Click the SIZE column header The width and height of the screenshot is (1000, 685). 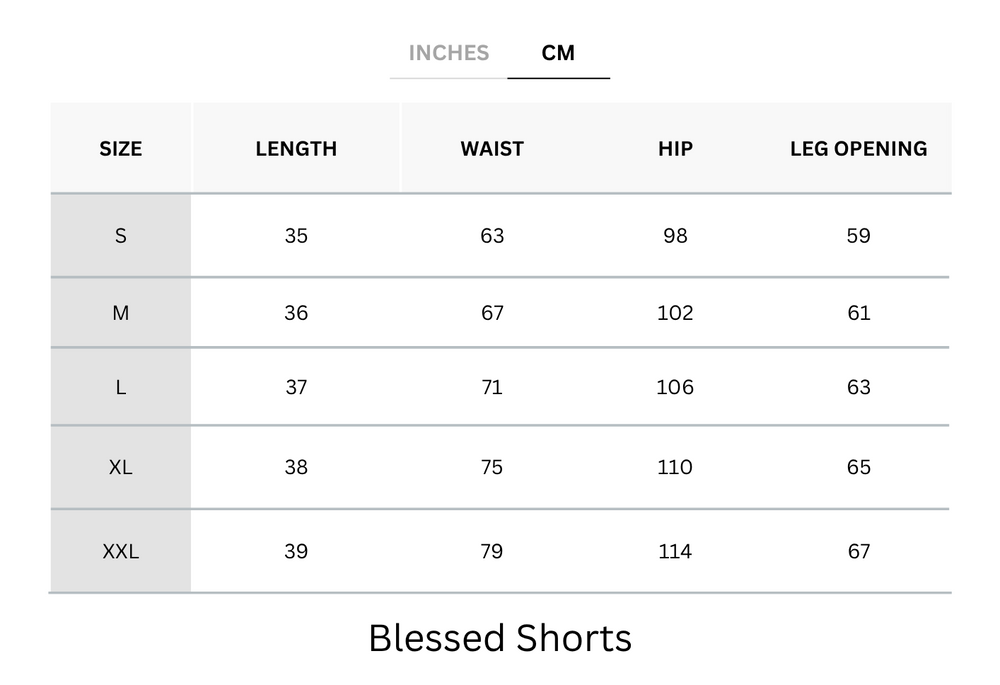(121, 149)
